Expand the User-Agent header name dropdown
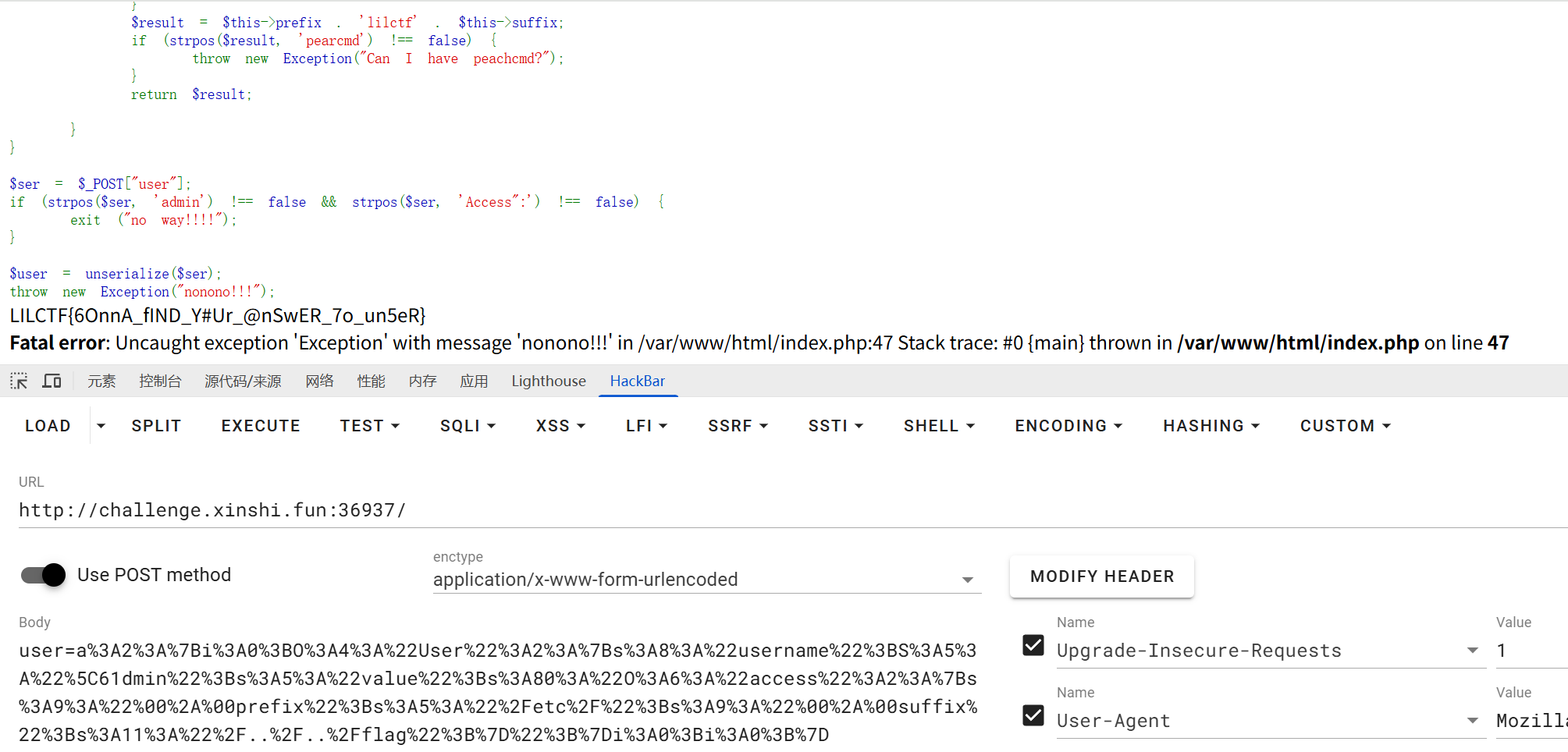Image resolution: width=1568 pixels, height=752 pixels. [1472, 721]
